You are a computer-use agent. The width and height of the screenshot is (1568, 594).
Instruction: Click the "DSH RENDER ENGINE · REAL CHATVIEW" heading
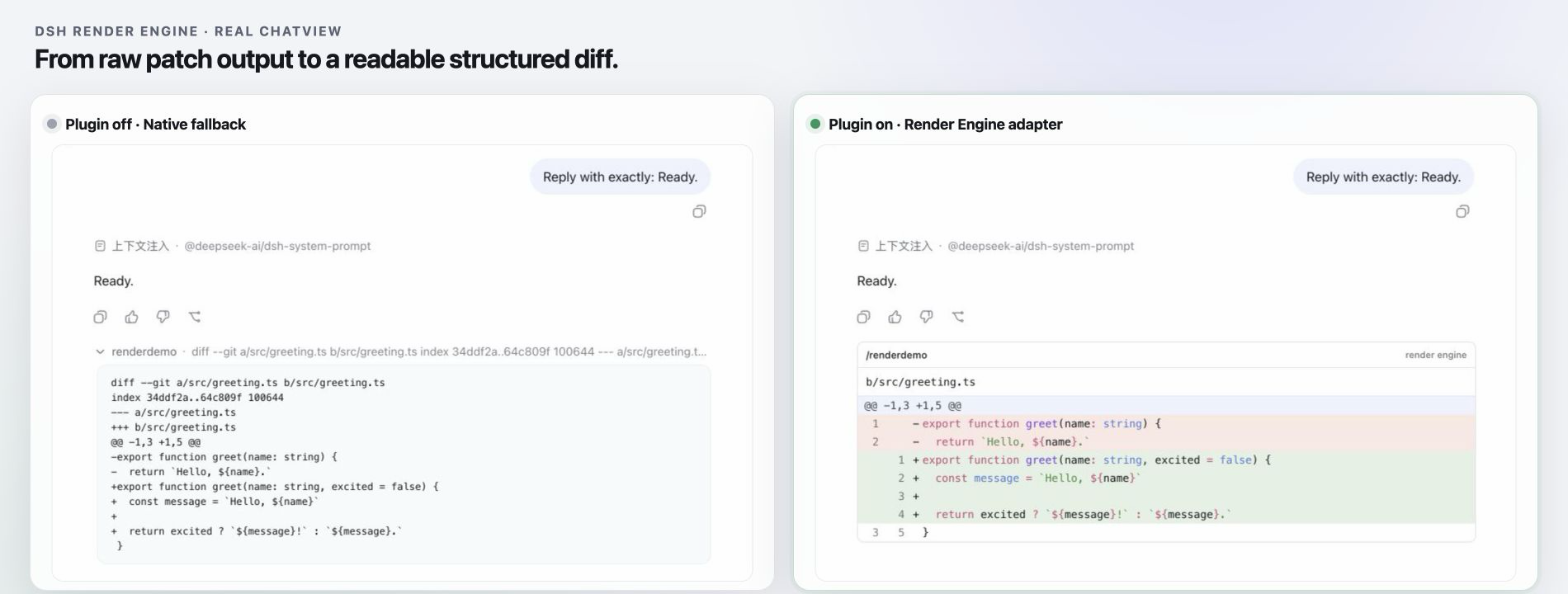click(x=188, y=31)
